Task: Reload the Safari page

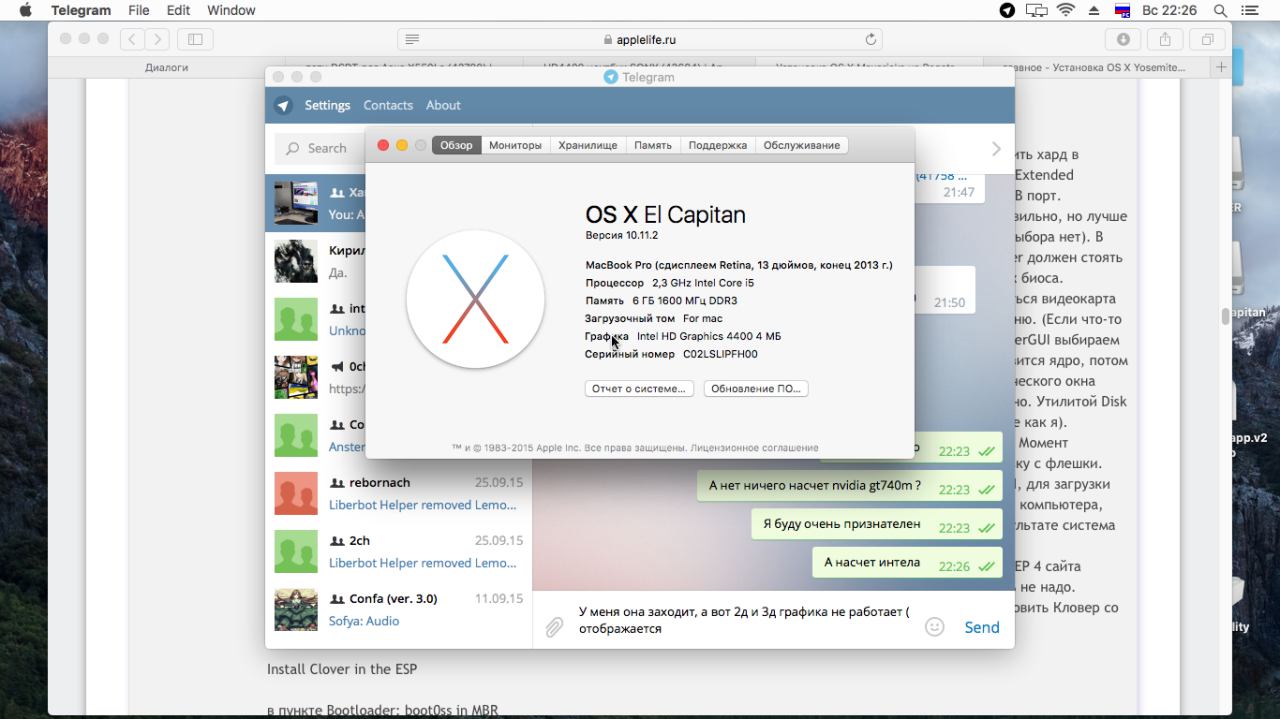Action: pos(871,39)
